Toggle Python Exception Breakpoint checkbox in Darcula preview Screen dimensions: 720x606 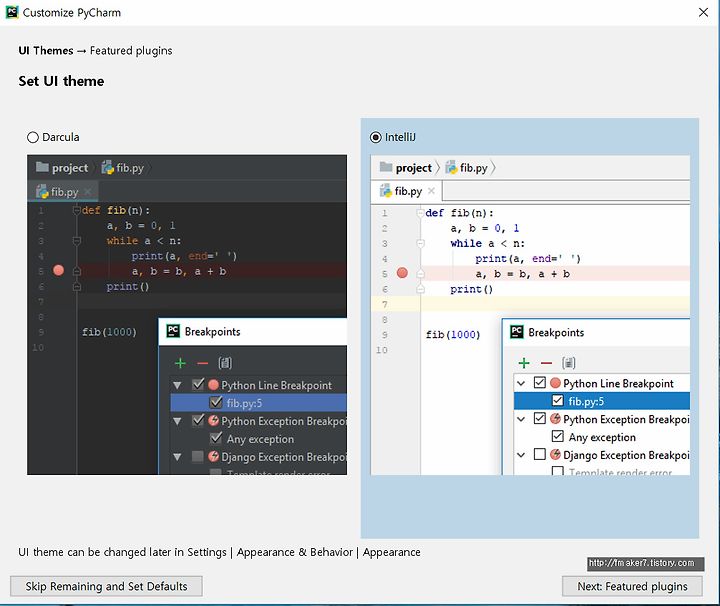click(x=198, y=420)
